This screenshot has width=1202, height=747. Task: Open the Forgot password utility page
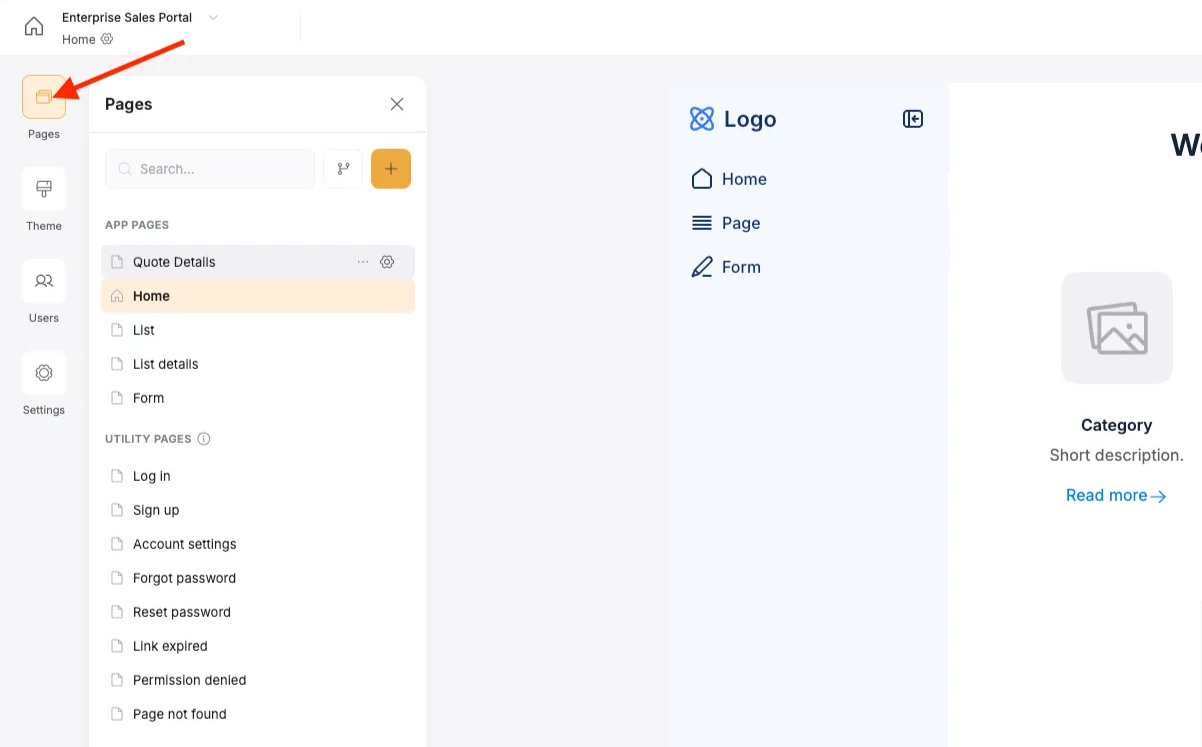(184, 577)
